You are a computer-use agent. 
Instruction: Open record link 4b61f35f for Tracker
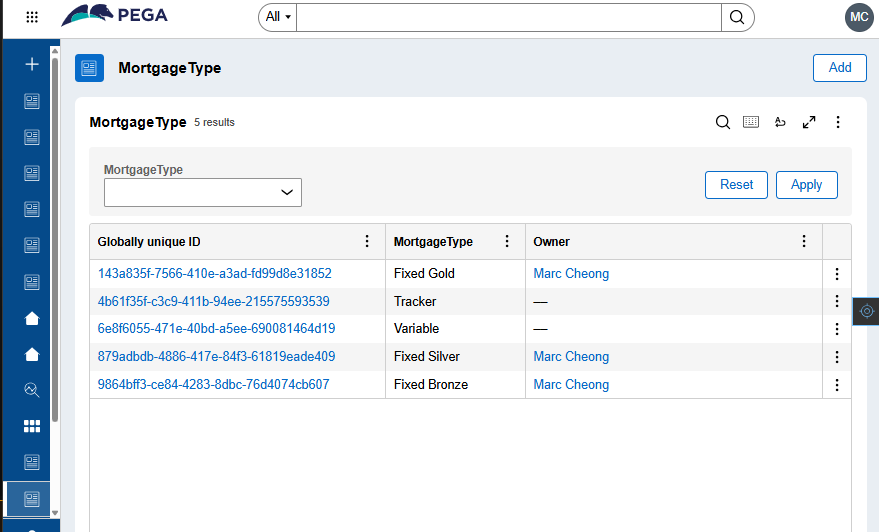pos(213,301)
